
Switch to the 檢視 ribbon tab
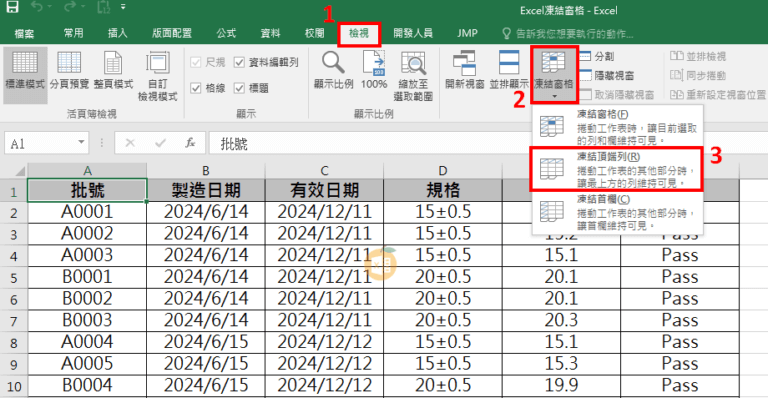coord(359,33)
